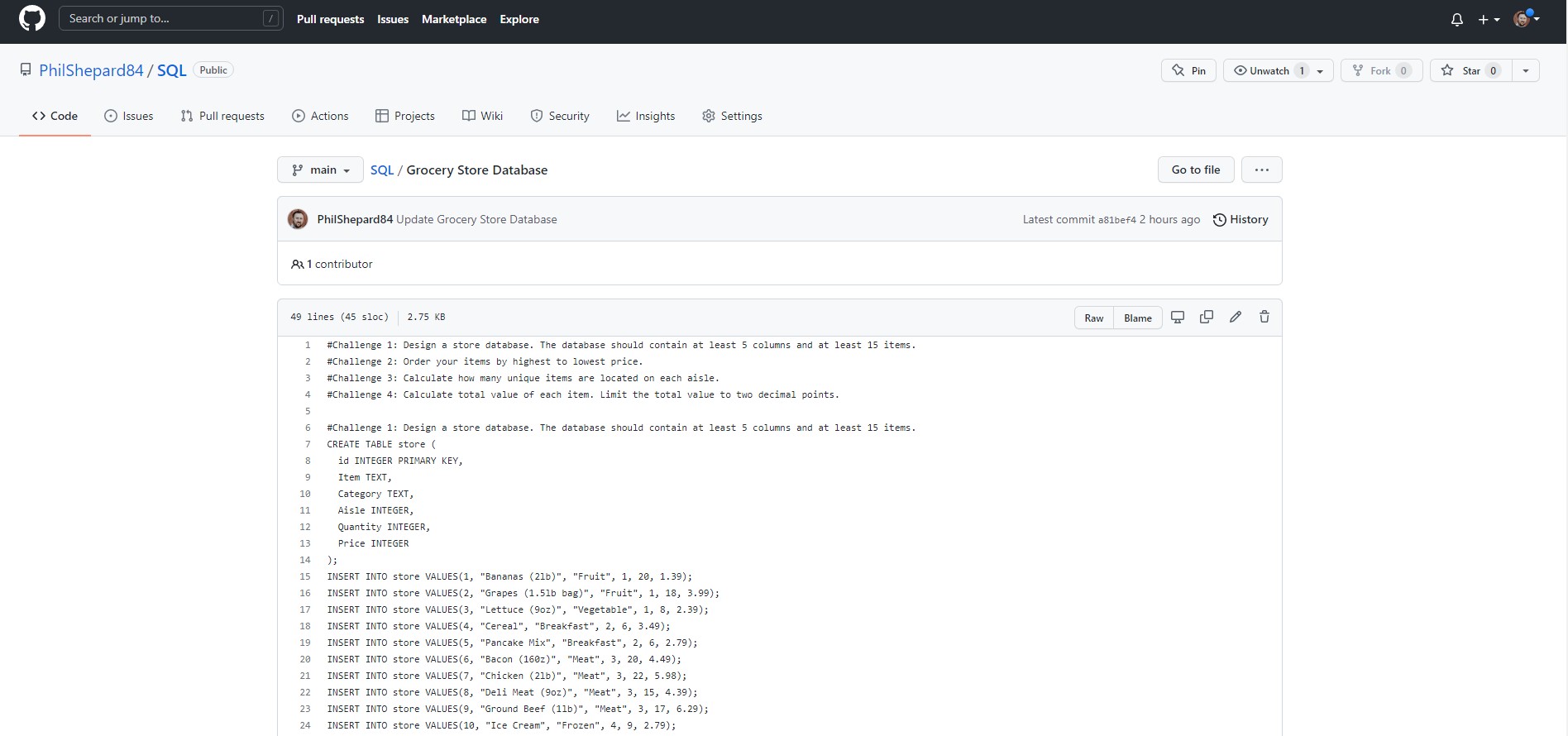The image size is (1568, 736).
Task: Open the Insights tab
Action: tap(646, 117)
